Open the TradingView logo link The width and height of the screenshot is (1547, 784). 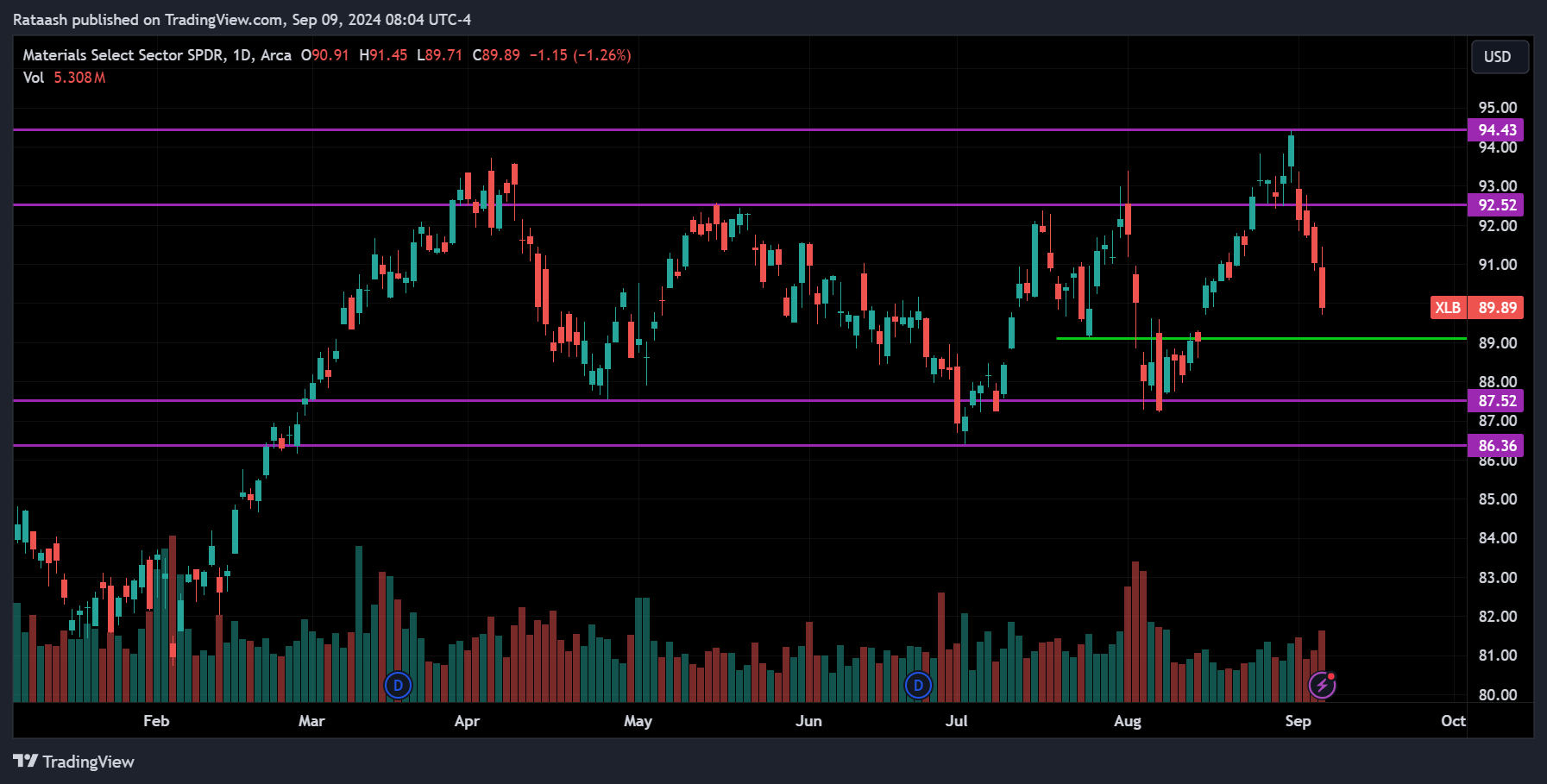[74, 762]
